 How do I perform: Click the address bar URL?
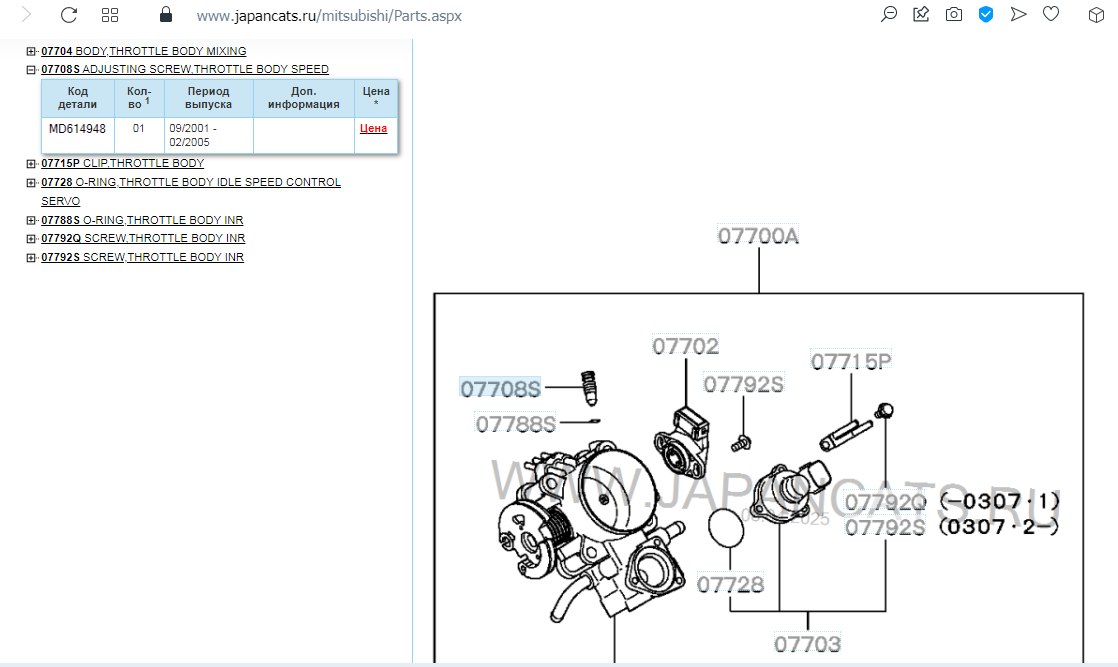point(329,16)
